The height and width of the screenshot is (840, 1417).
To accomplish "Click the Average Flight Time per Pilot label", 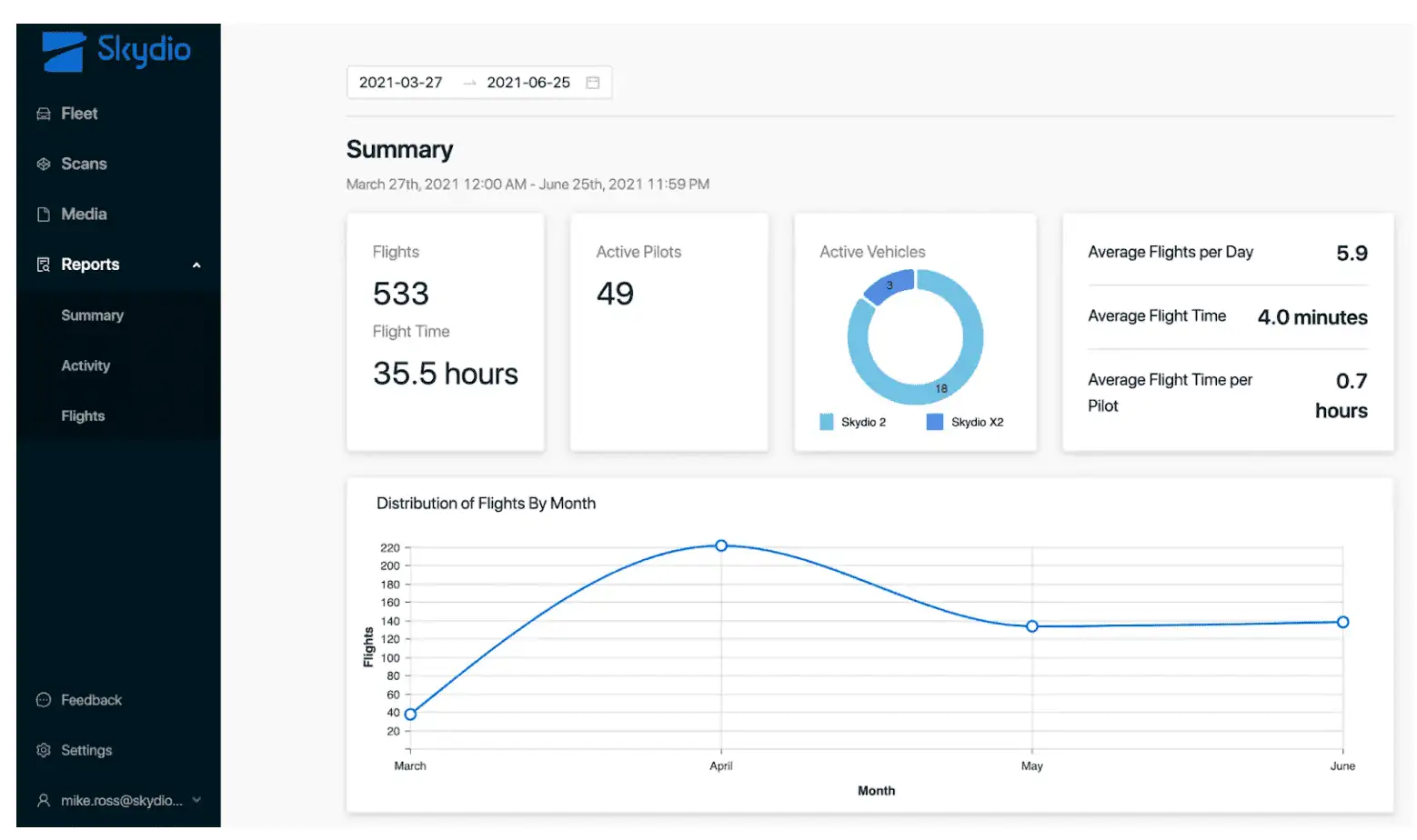I will [1170, 393].
